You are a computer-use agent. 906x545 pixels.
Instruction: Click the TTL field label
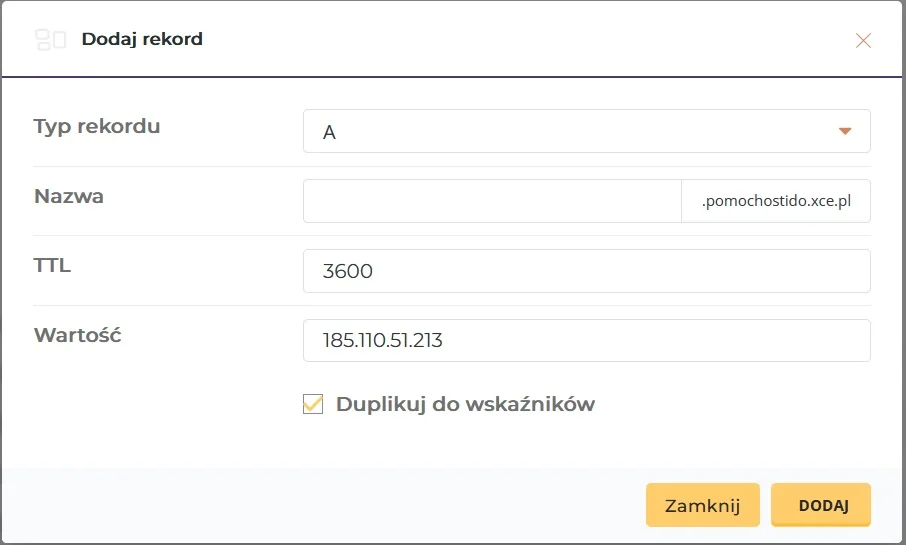click(x=52, y=265)
